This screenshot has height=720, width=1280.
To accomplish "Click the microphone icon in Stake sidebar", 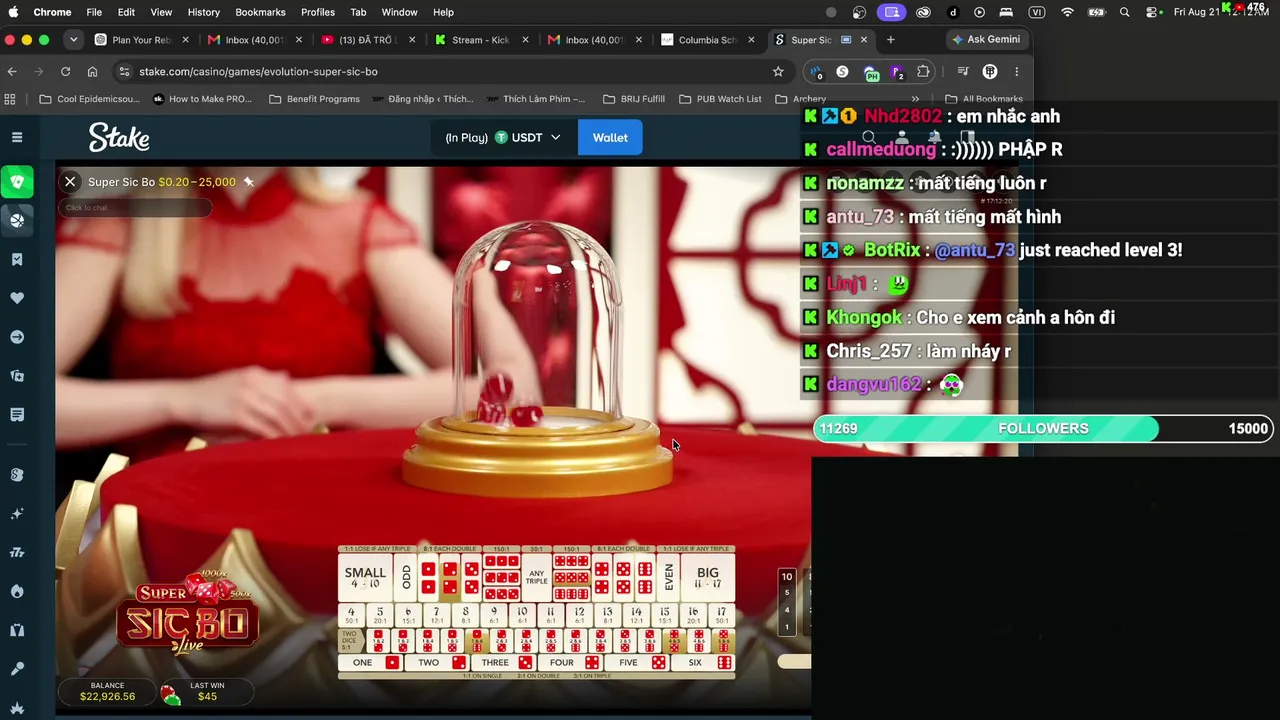I will tap(17, 669).
